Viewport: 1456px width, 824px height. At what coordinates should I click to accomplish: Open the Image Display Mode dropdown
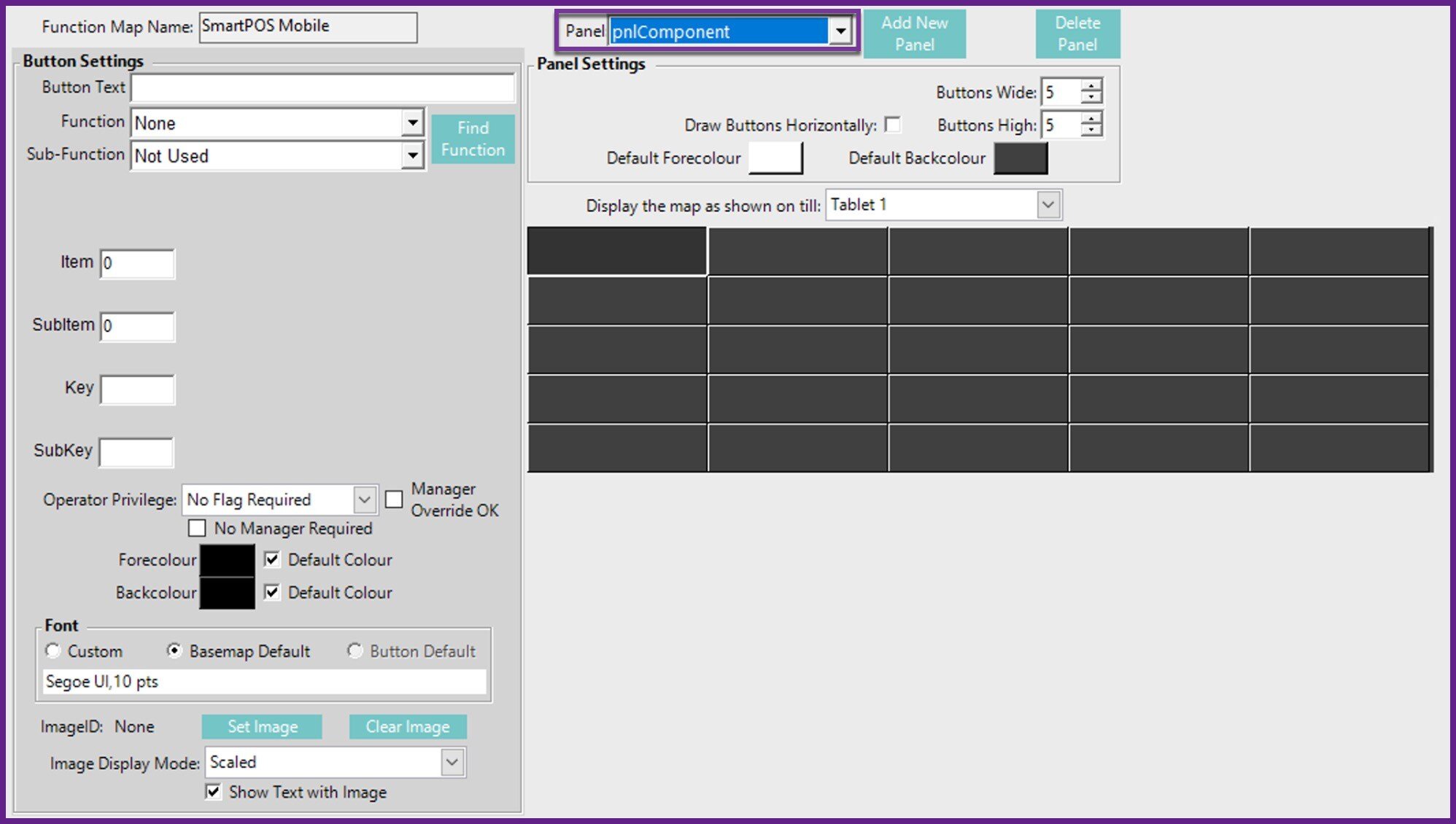(x=452, y=762)
